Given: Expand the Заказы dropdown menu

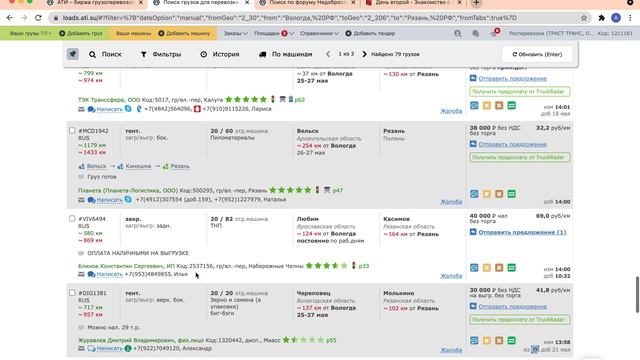Looking at the screenshot, I should click(x=236, y=33).
